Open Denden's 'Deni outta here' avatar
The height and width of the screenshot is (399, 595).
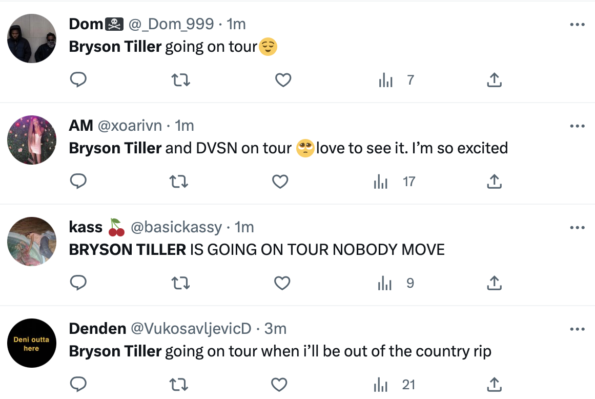pyautogui.click(x=32, y=343)
